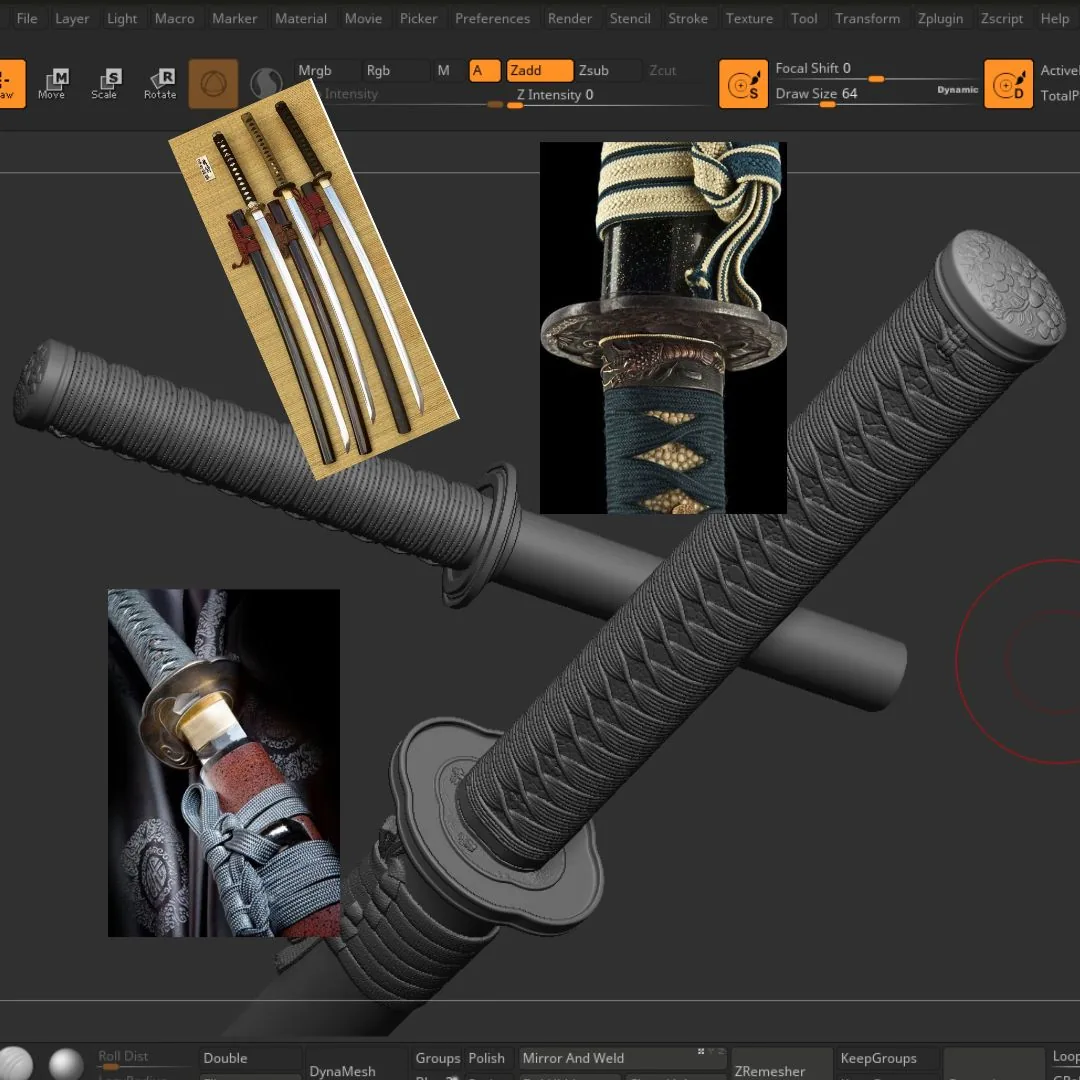Screen dimensions: 1080x1080
Task: Open the Transform menu
Action: pos(867,19)
